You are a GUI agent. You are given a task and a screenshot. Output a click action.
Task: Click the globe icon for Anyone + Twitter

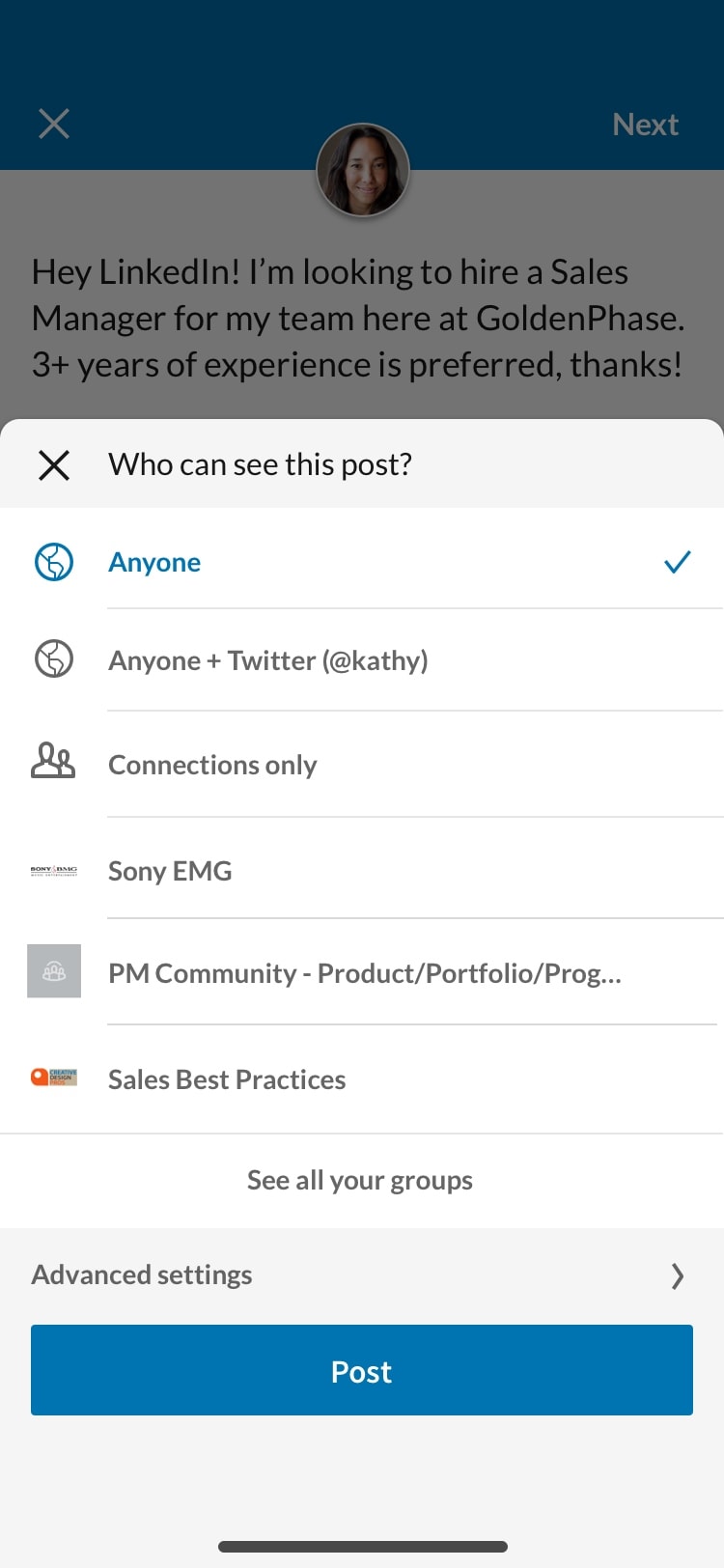pyautogui.click(x=54, y=659)
